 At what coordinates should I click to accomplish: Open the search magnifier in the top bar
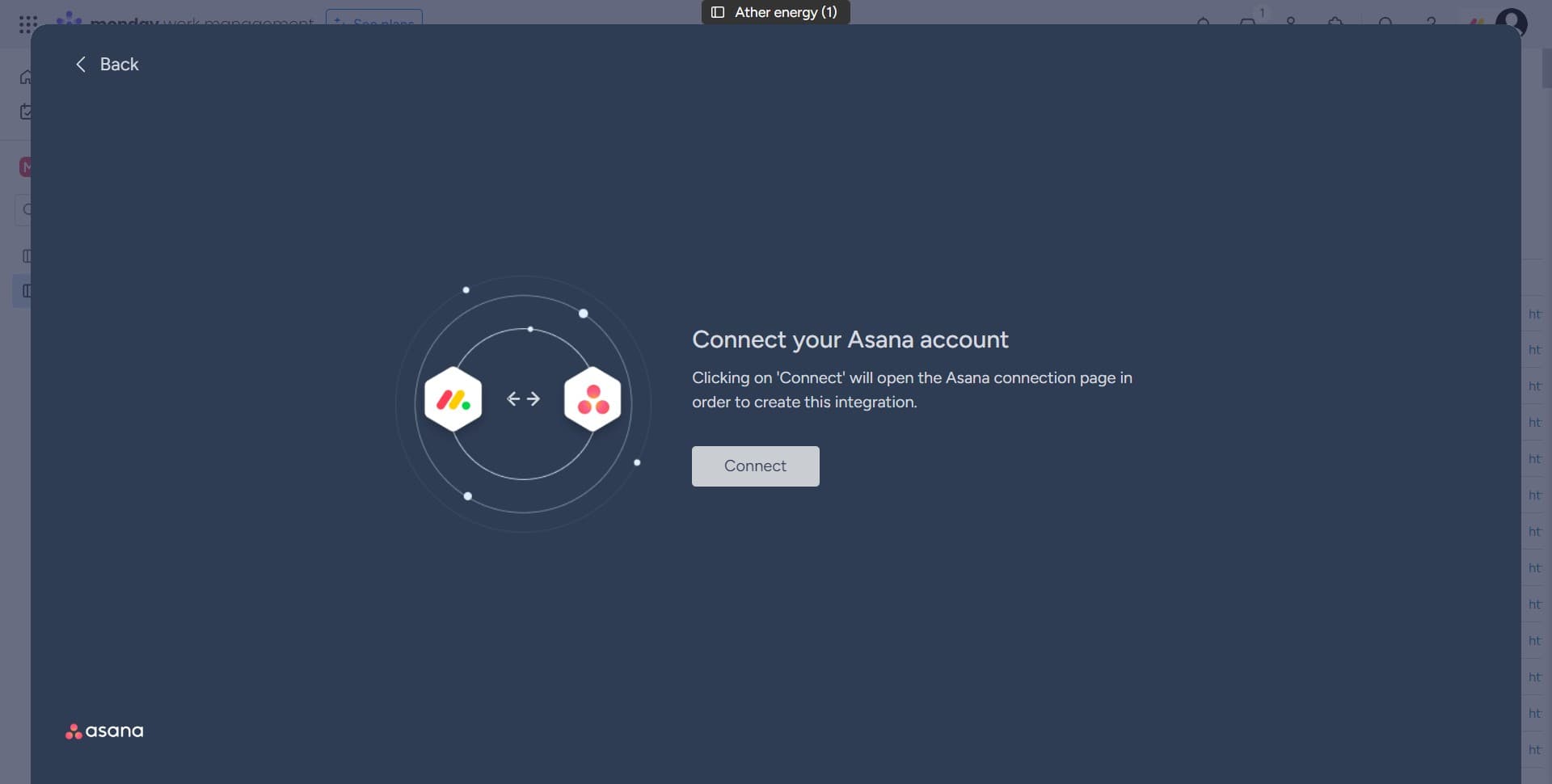click(x=1385, y=23)
